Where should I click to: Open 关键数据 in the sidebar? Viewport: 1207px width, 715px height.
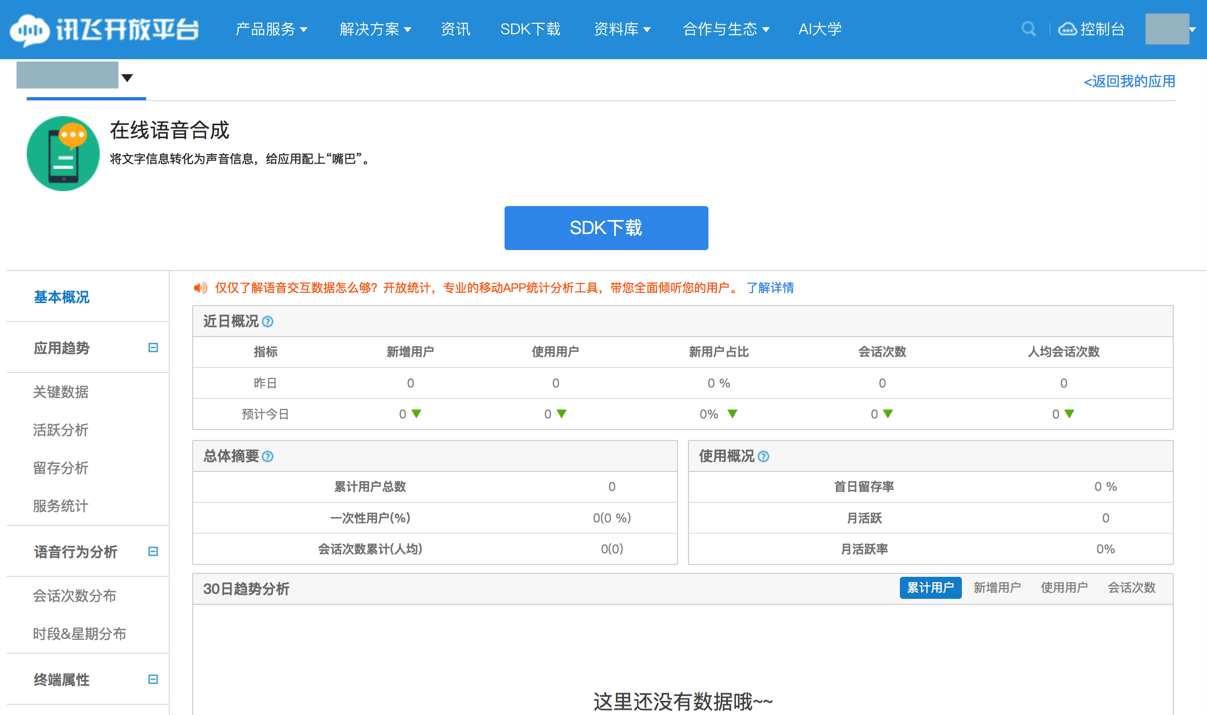point(60,392)
